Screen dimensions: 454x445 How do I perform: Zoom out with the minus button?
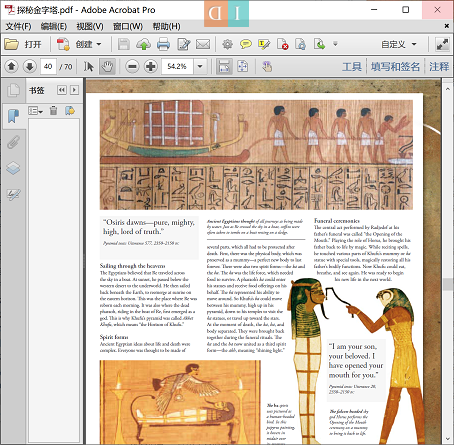coord(132,67)
